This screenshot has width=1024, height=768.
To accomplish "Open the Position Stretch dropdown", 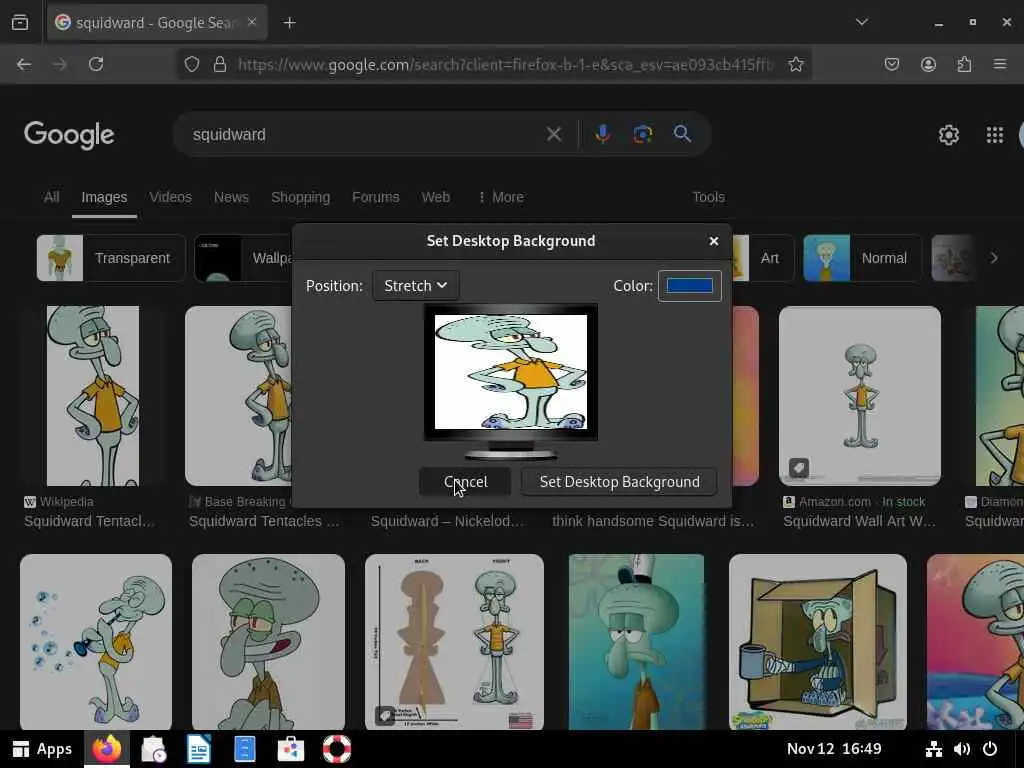I will tap(416, 286).
